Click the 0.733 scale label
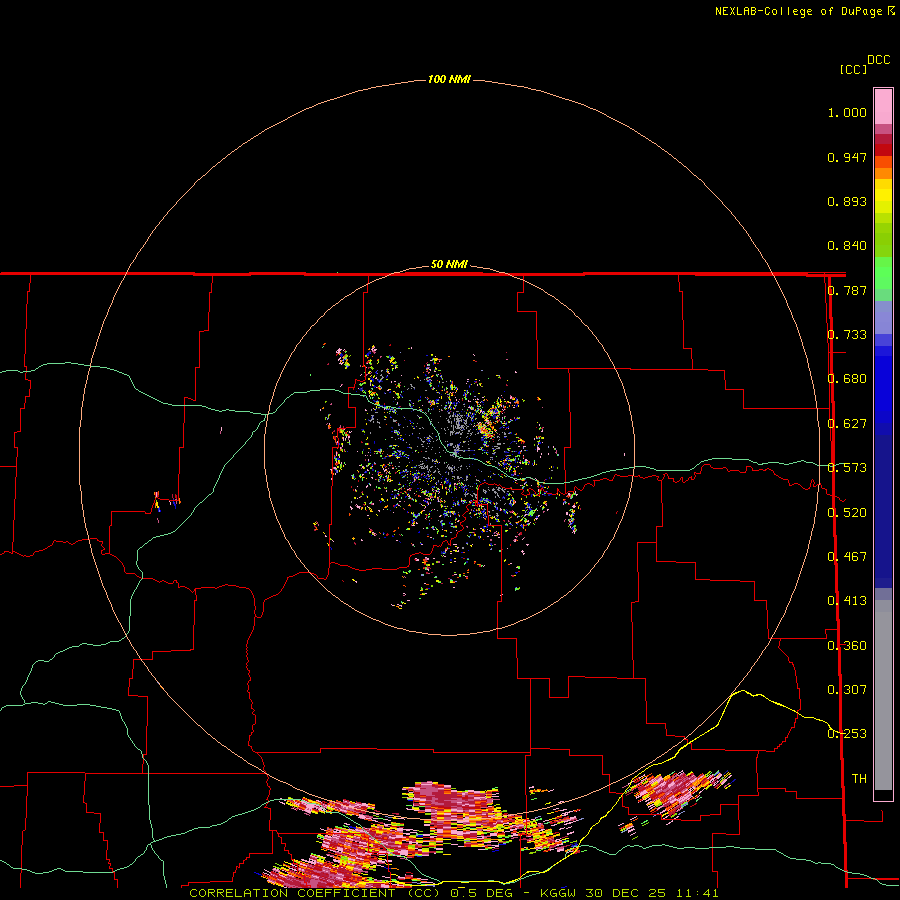Image resolution: width=900 pixels, height=900 pixels. [847, 335]
